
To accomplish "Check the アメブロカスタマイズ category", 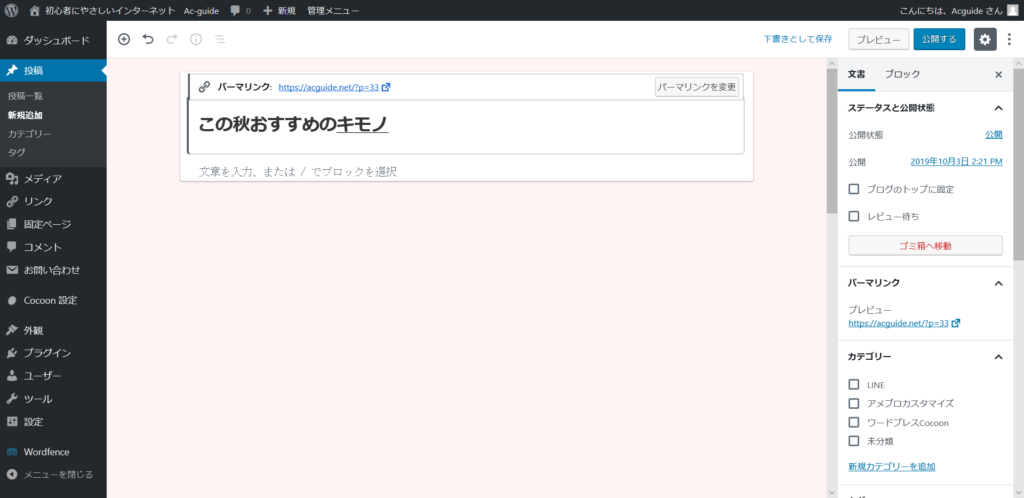I will pyautogui.click(x=854, y=403).
